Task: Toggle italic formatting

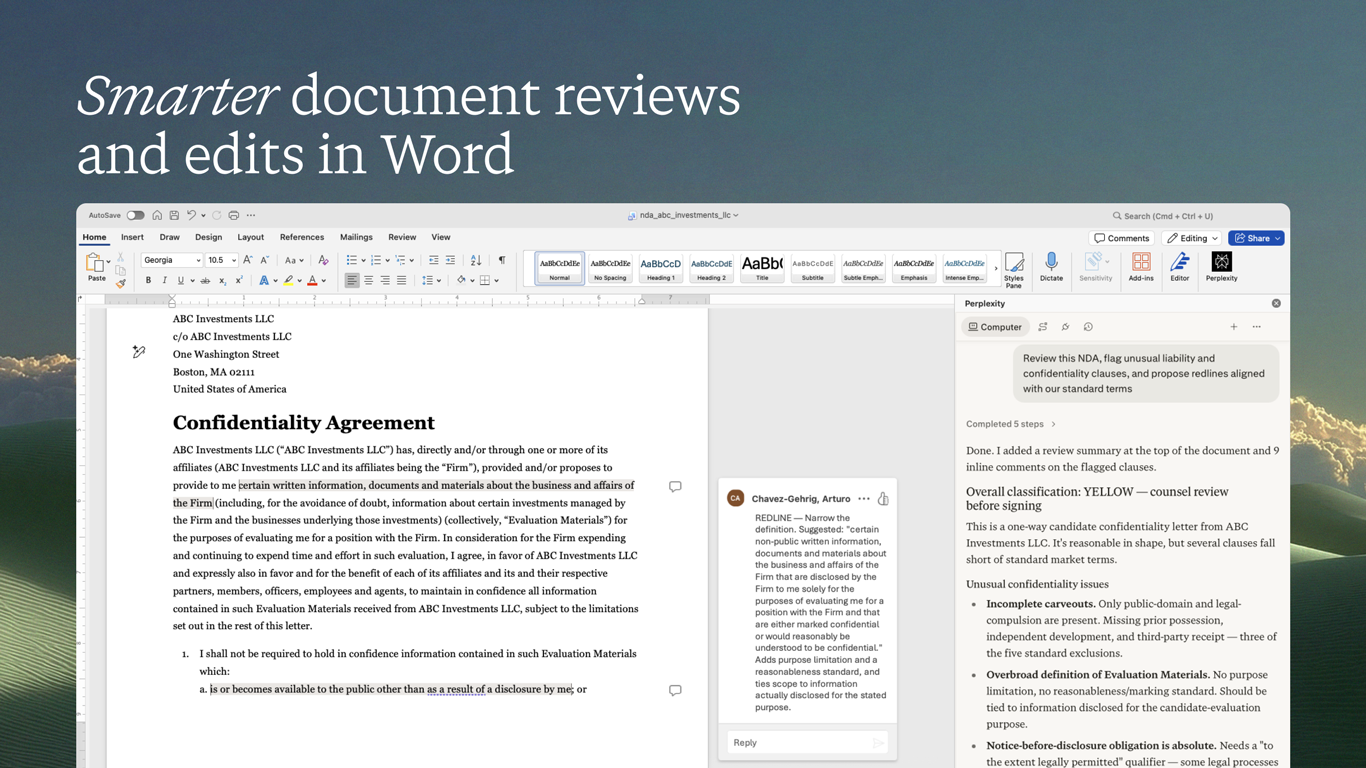Action: click(x=164, y=281)
